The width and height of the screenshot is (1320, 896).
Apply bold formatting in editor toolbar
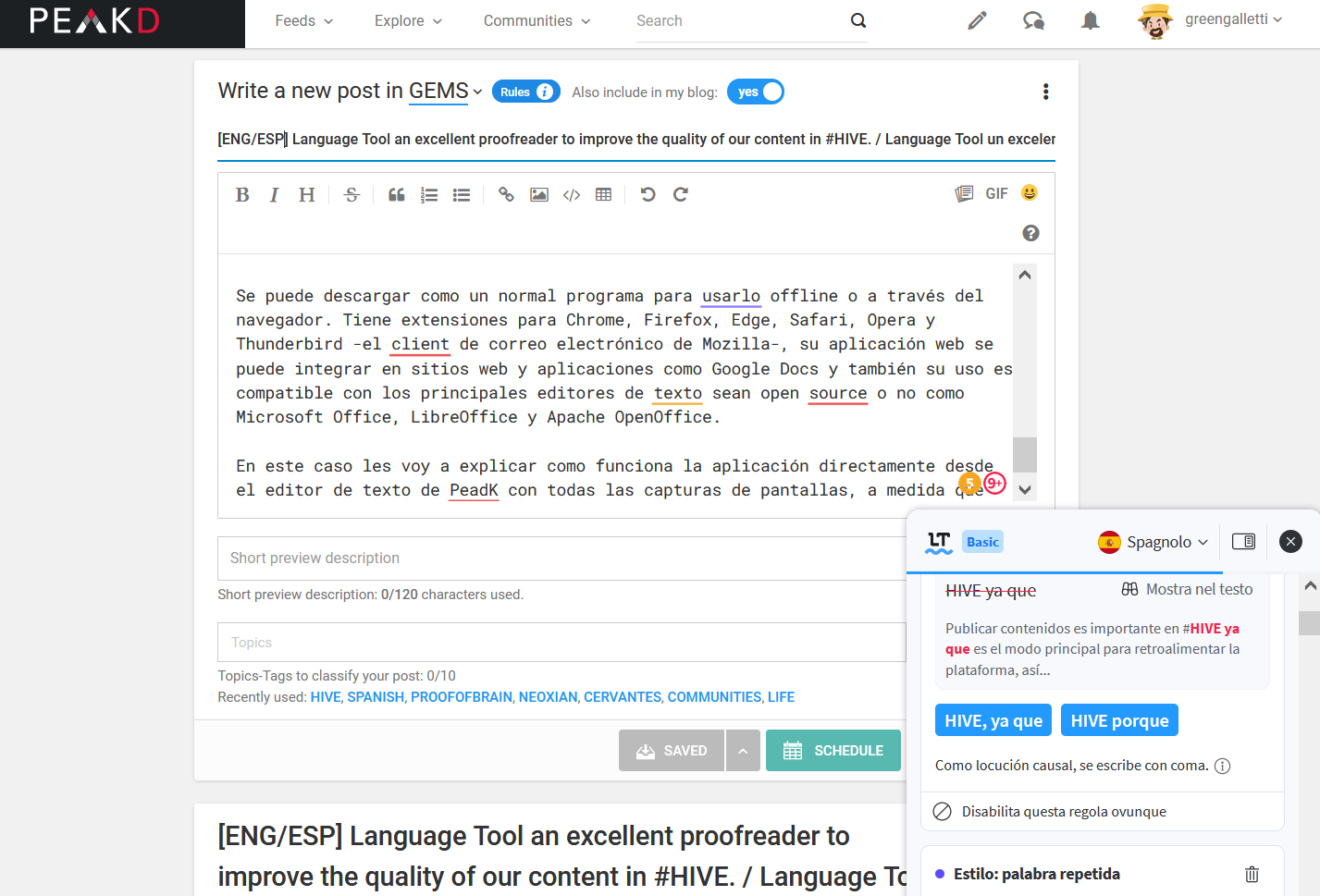pyautogui.click(x=242, y=194)
